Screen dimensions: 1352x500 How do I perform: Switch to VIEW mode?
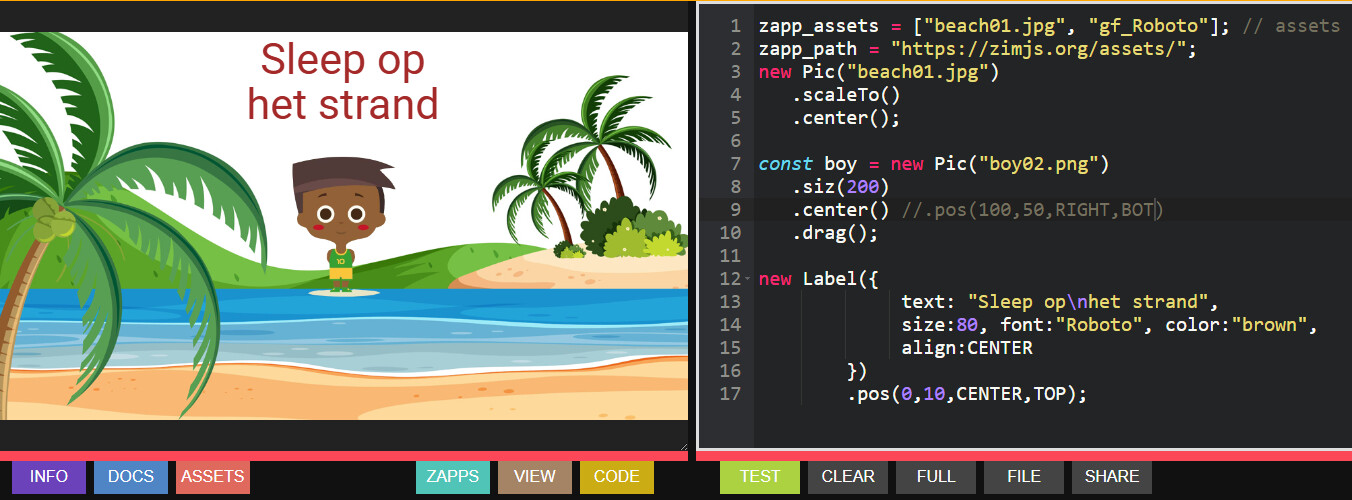(x=535, y=476)
